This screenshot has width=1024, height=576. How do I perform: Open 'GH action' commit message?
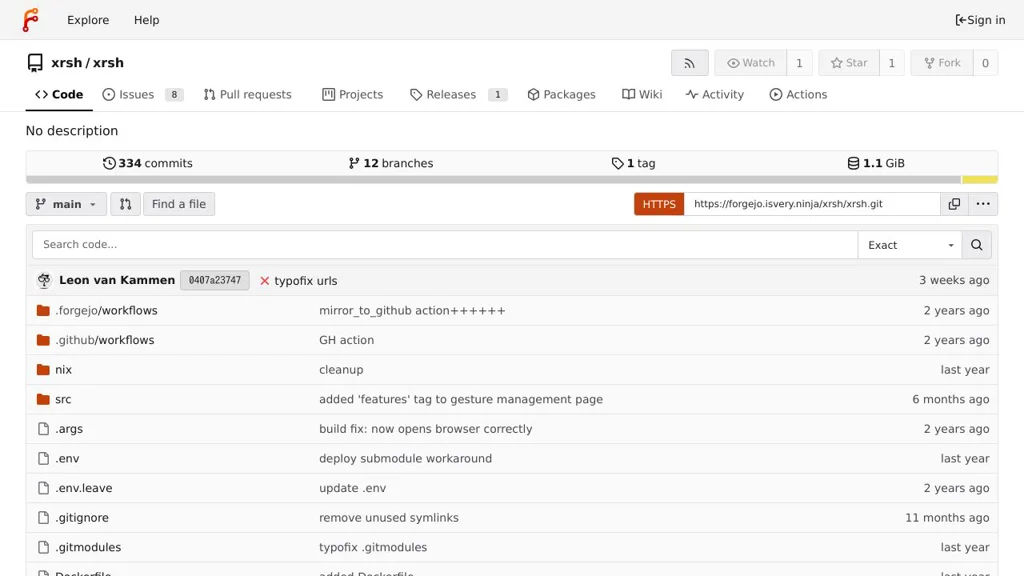pos(346,340)
